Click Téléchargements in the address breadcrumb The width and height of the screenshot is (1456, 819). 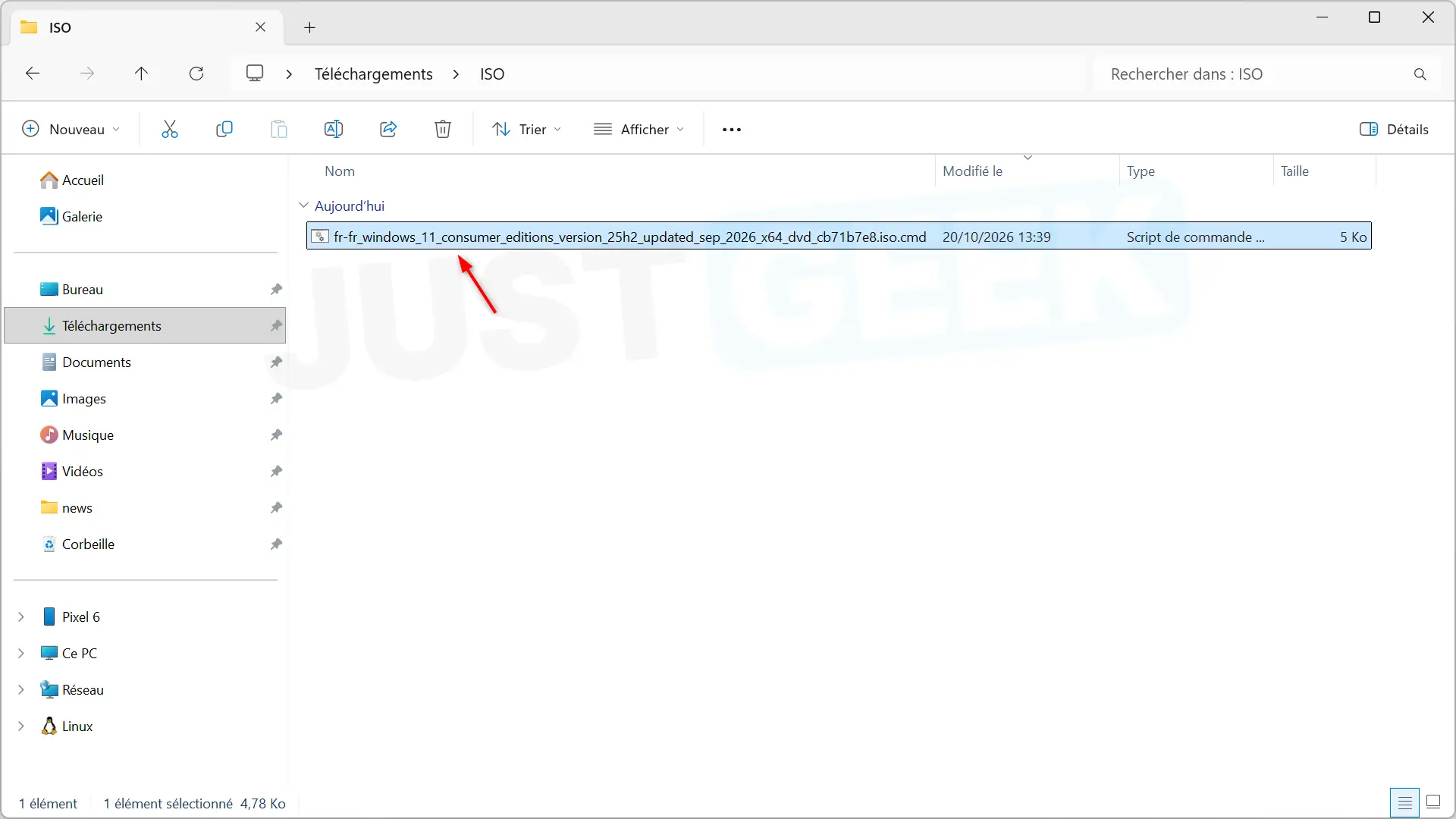coord(374,74)
